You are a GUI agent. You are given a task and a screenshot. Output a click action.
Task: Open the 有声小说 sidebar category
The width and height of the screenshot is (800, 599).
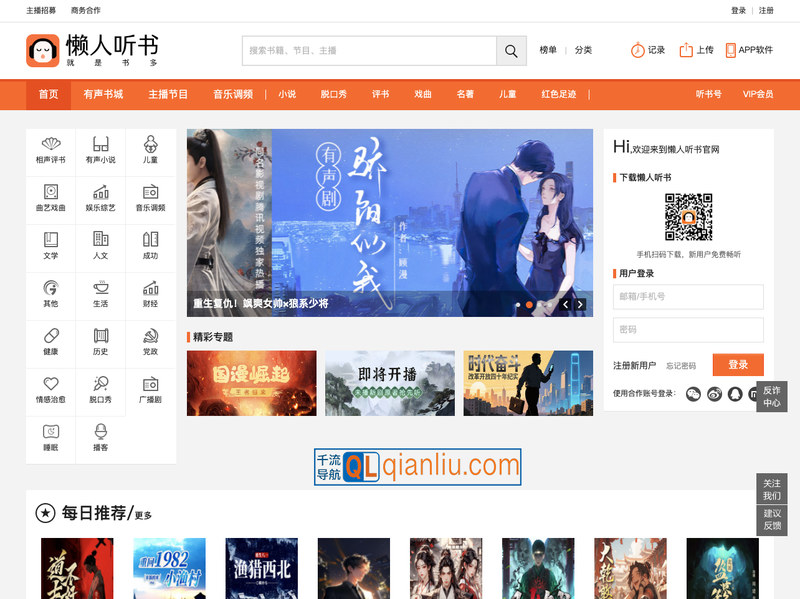click(100, 147)
